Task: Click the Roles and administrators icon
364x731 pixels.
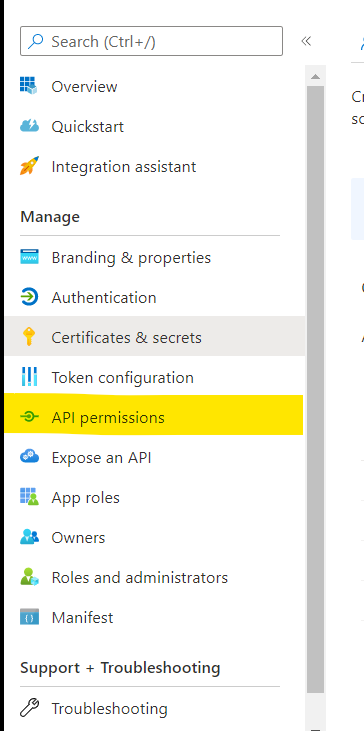Action: click(29, 577)
